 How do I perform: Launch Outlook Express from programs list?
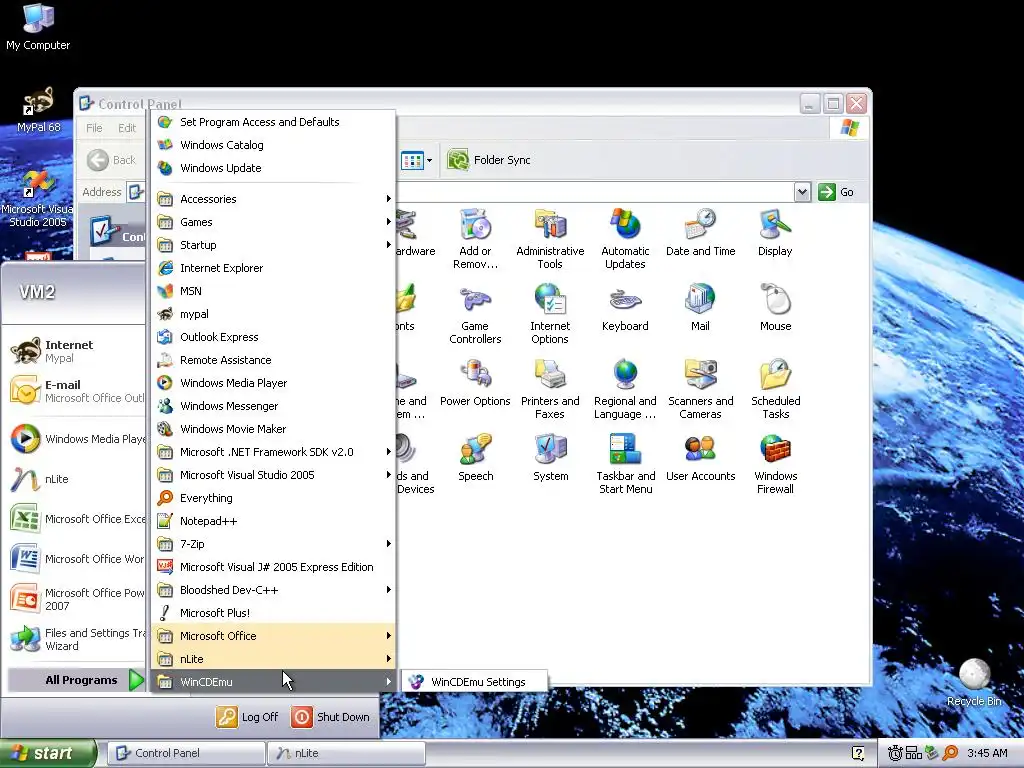point(273,337)
